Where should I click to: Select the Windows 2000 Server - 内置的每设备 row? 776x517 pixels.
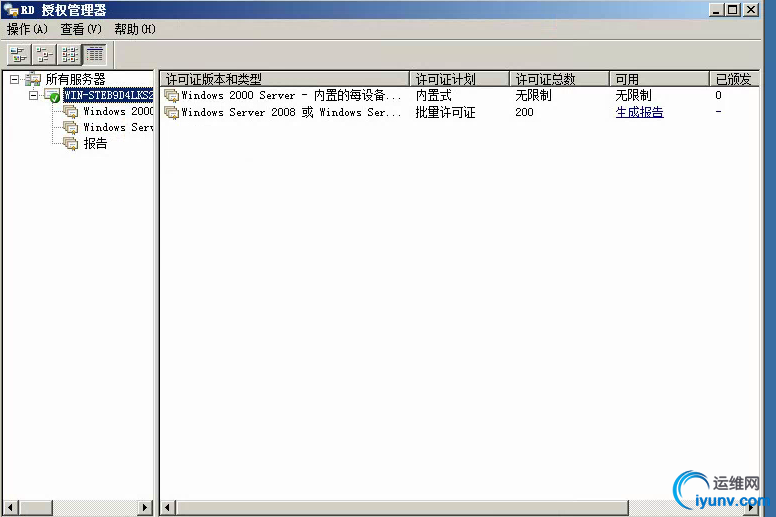(460, 95)
